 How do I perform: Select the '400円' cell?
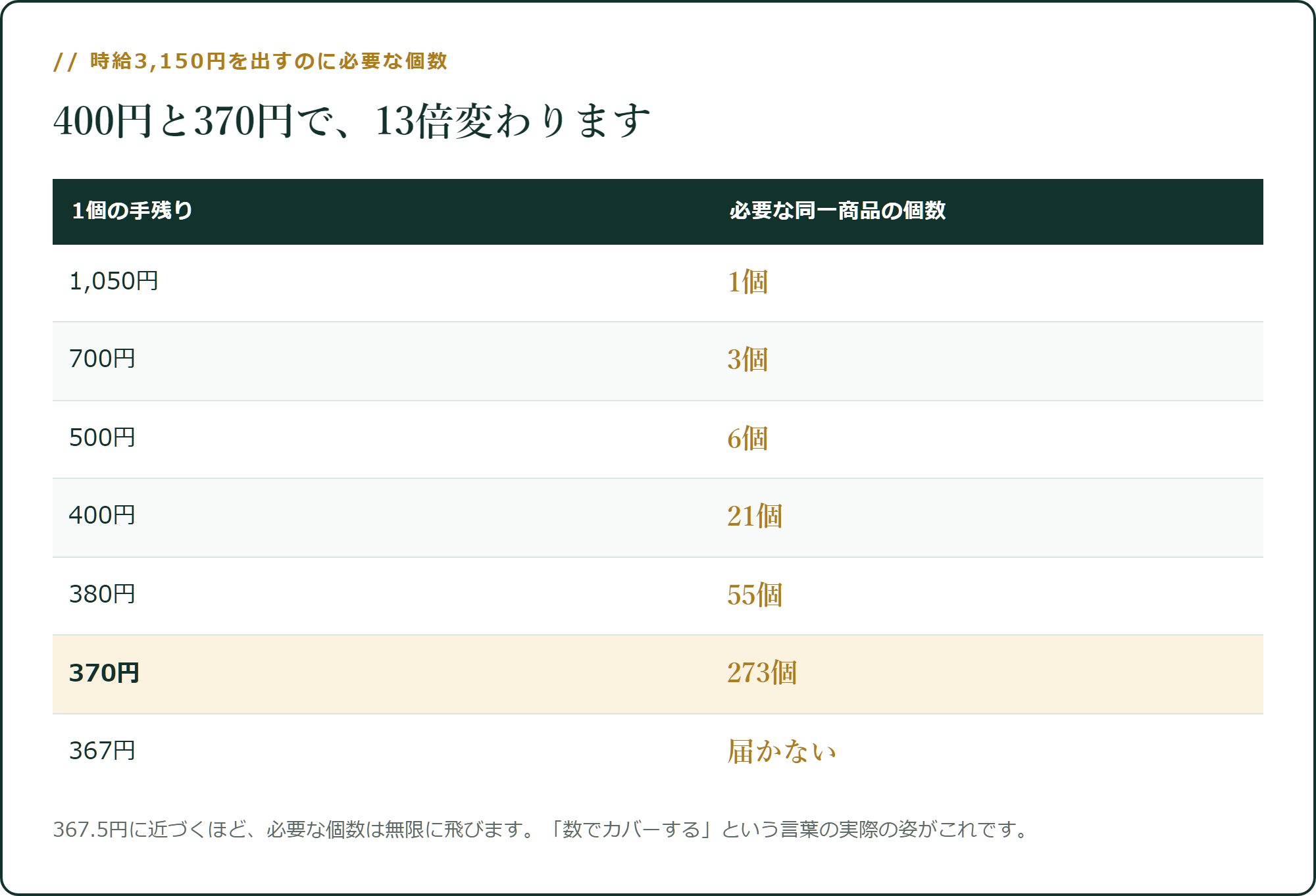point(102,516)
